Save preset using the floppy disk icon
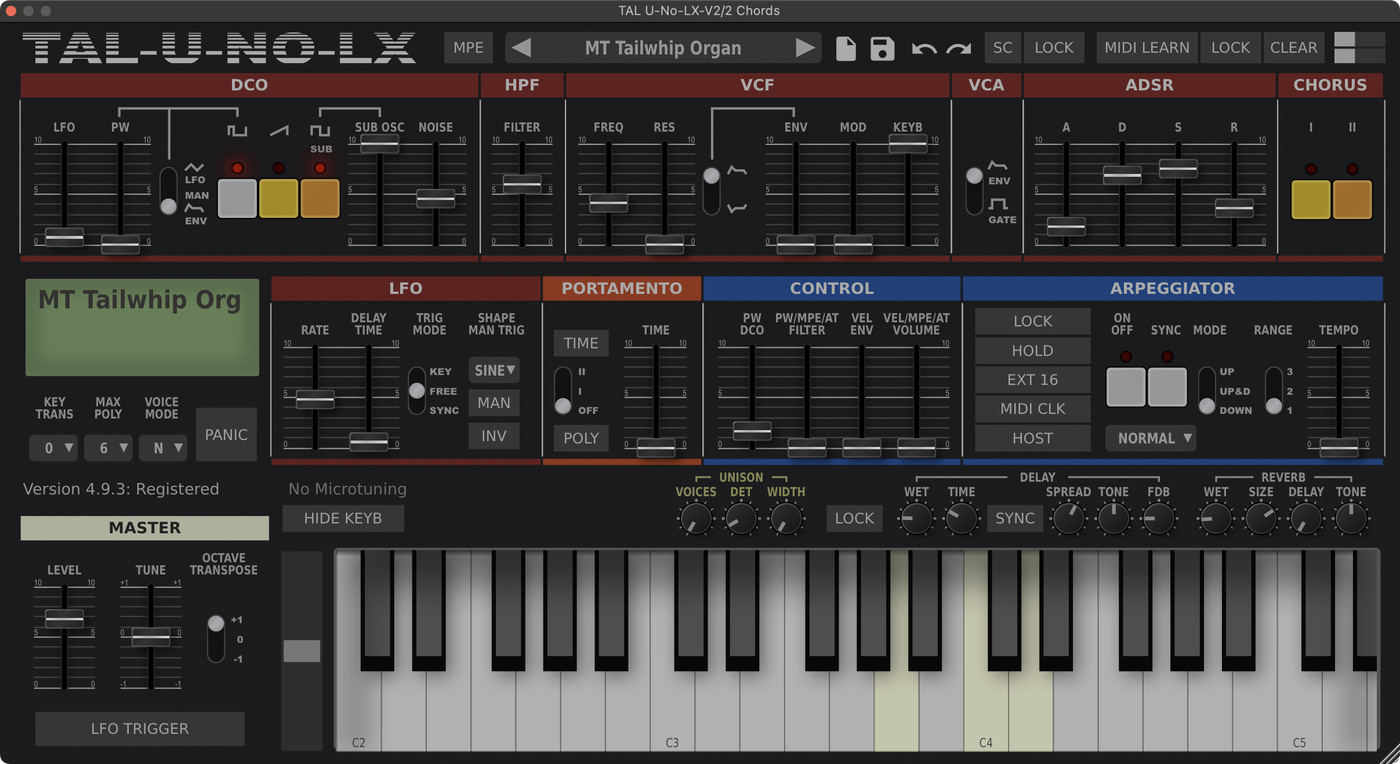Image resolution: width=1400 pixels, height=764 pixels. [882, 48]
